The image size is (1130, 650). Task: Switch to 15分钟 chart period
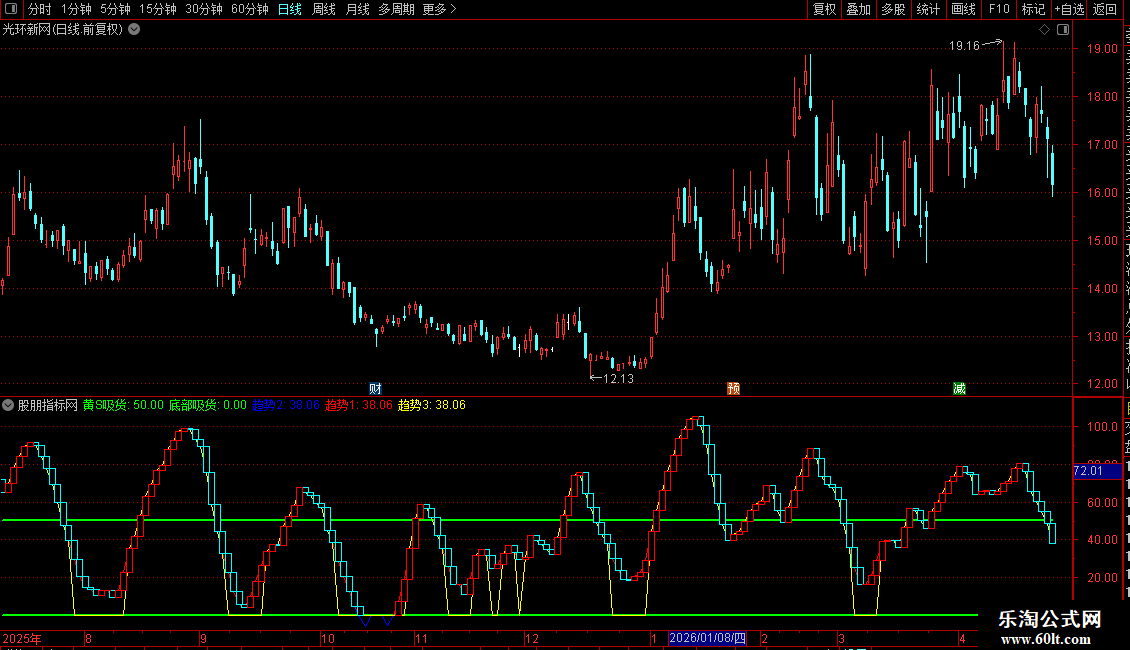click(158, 9)
